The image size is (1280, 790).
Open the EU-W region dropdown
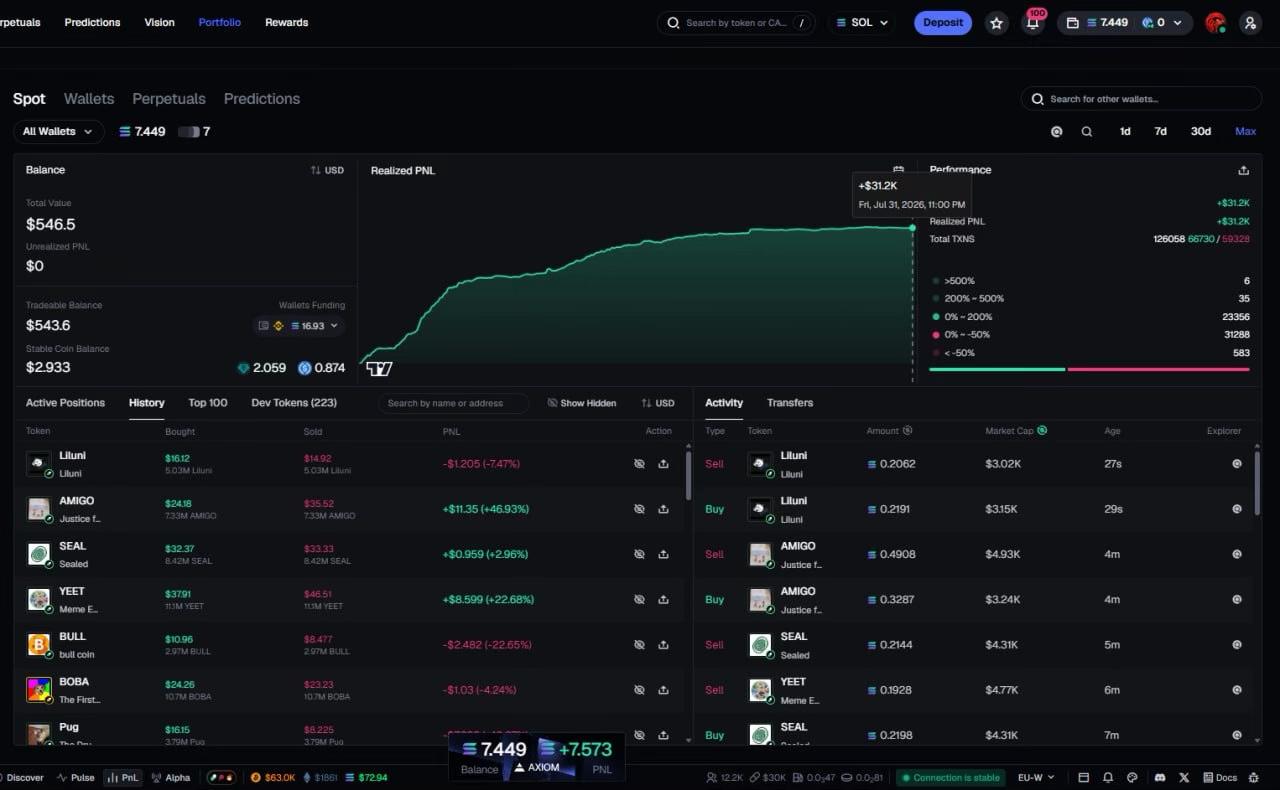1036,777
